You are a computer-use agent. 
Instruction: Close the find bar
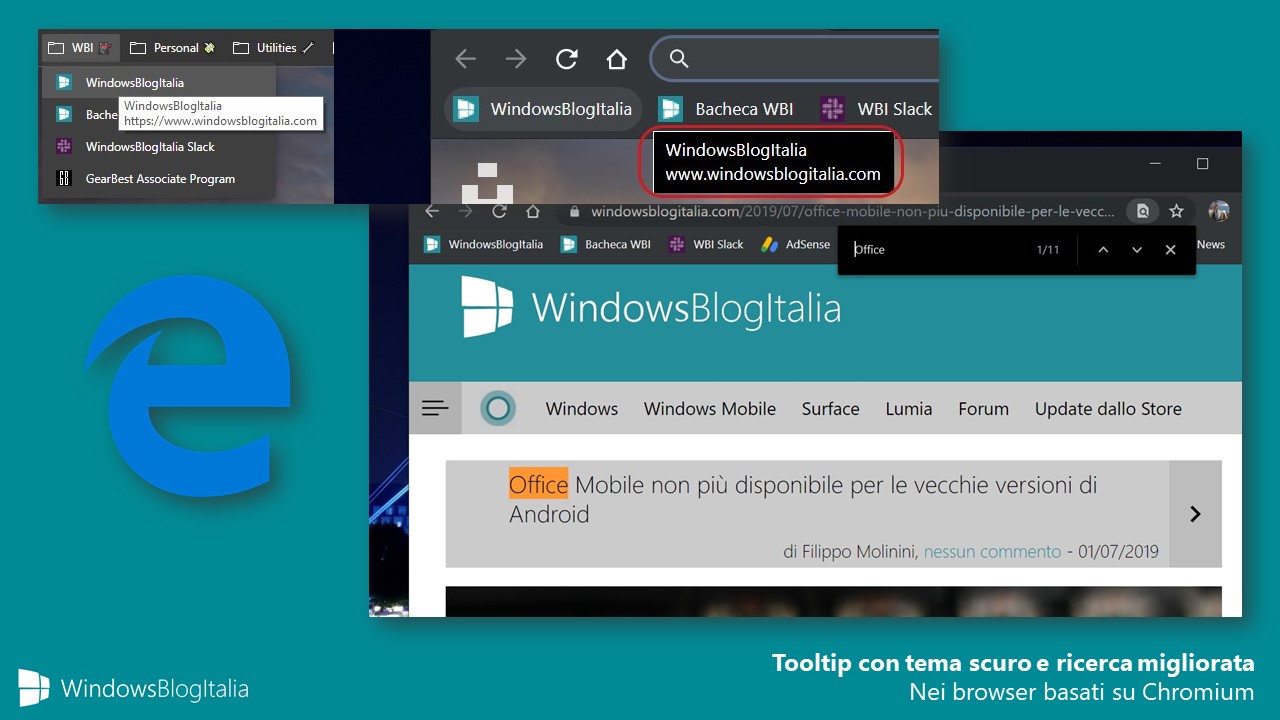pos(1170,250)
